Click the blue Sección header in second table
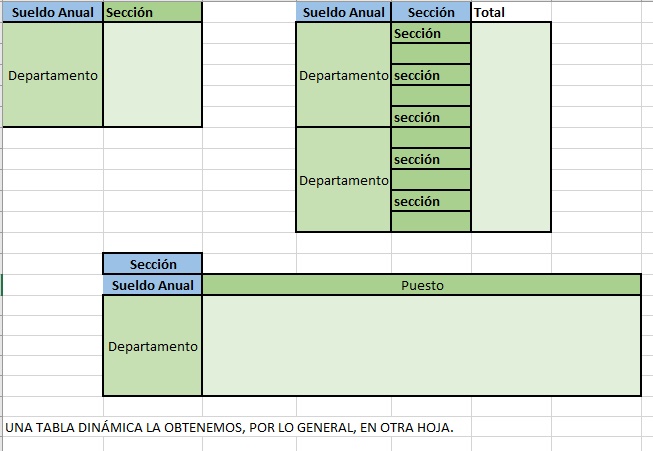653x451 pixels. click(x=431, y=12)
